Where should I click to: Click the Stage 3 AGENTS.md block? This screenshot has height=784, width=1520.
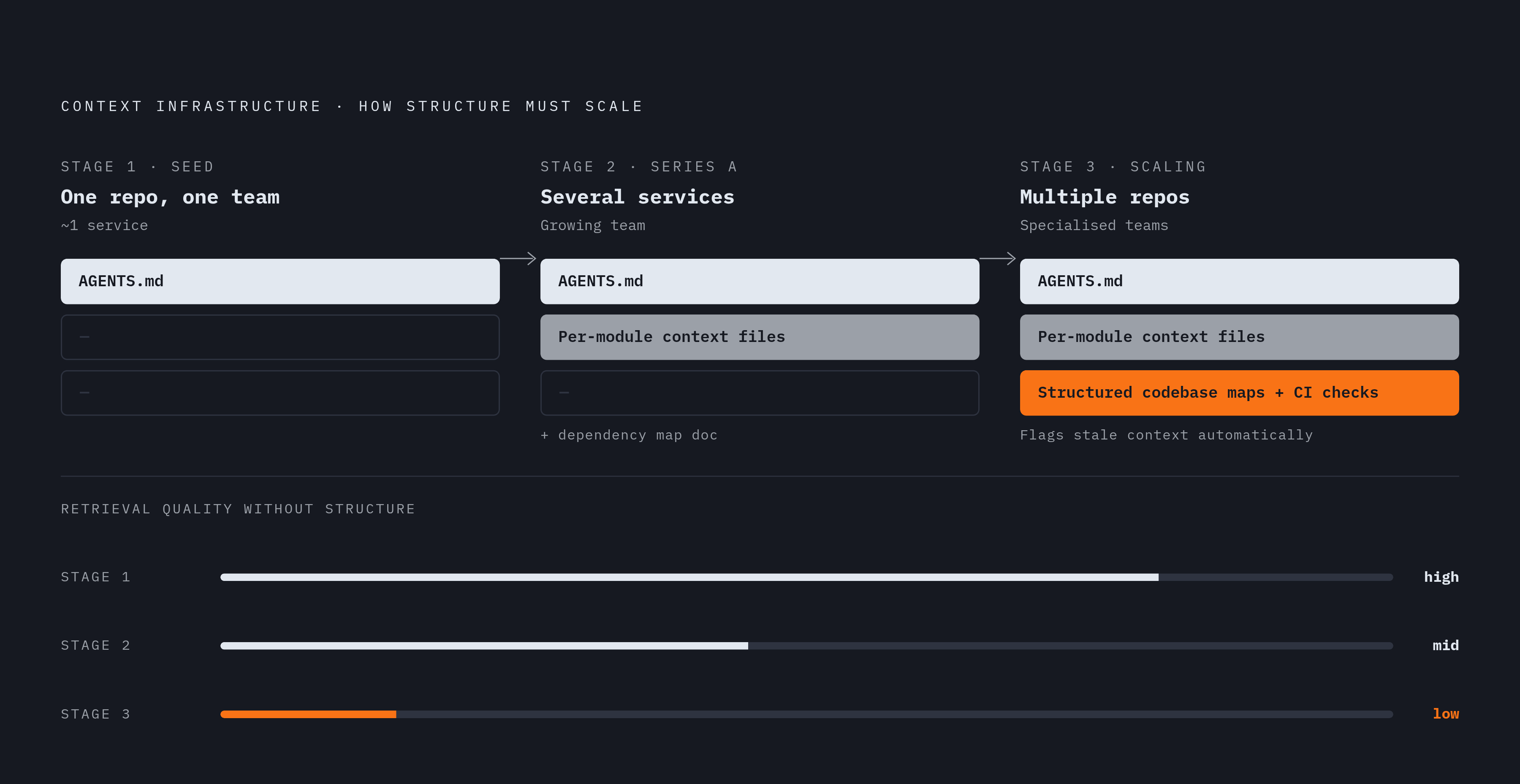(1239, 282)
